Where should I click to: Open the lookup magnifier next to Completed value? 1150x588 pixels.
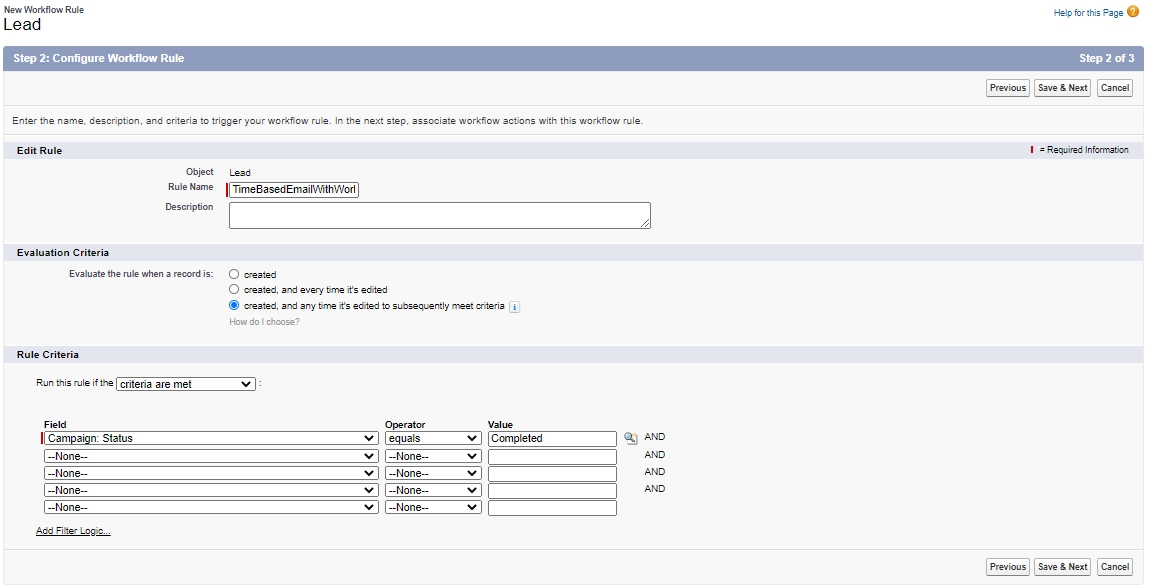(x=630, y=437)
